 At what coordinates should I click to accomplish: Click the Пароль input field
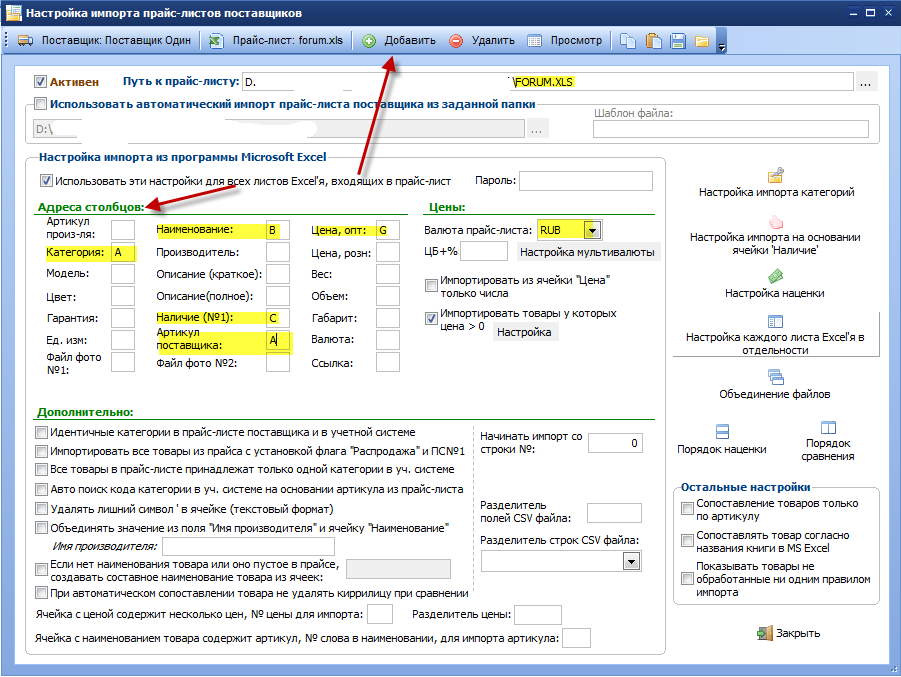pos(586,180)
